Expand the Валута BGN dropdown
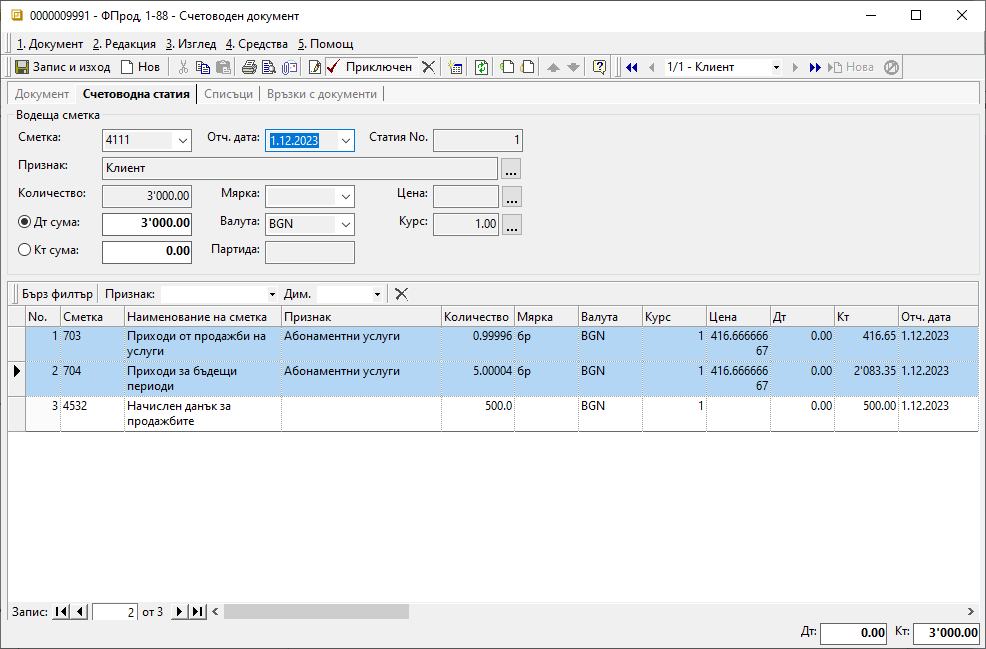This screenshot has height=649, width=986. pos(345,224)
